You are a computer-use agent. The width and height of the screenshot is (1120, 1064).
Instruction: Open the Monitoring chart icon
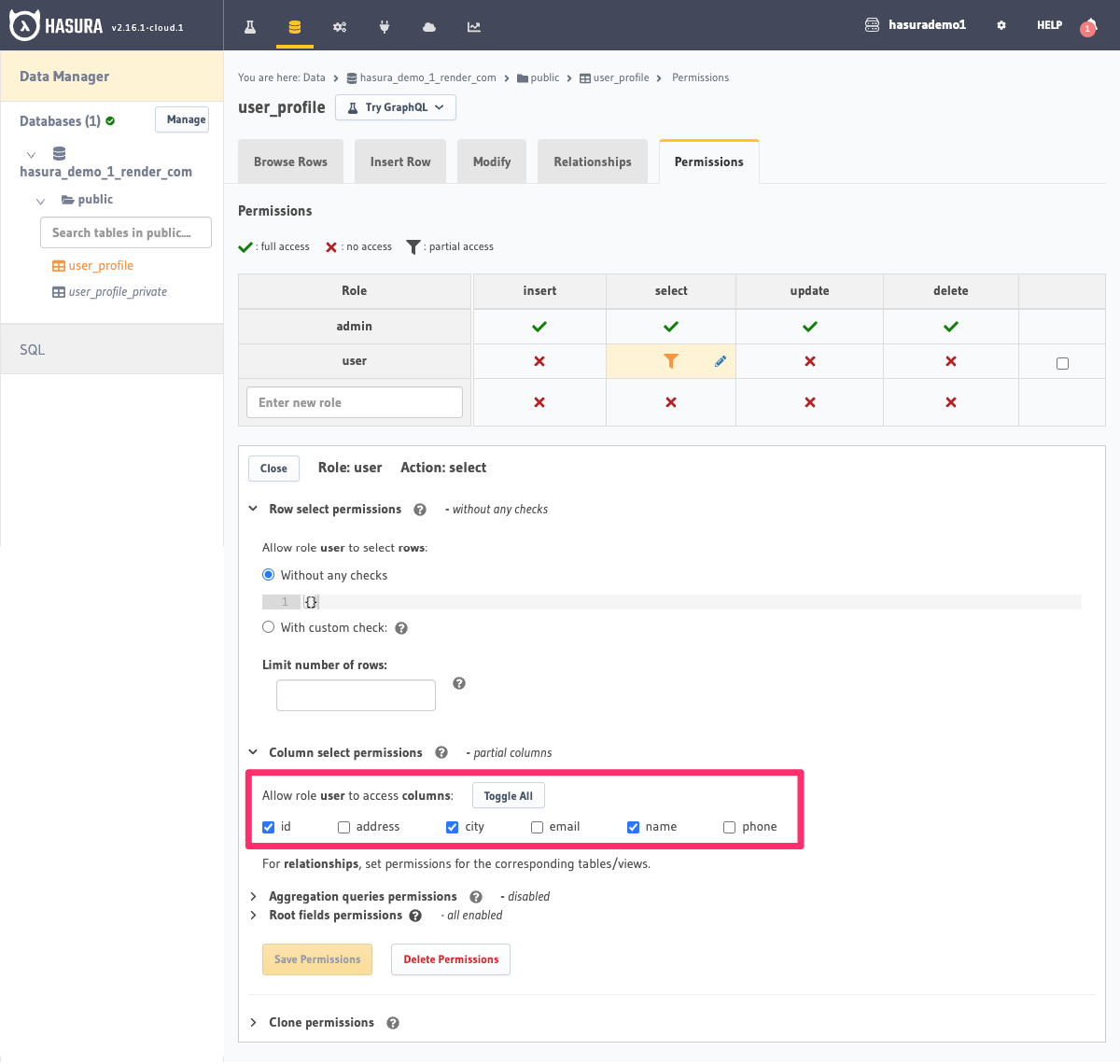[473, 27]
